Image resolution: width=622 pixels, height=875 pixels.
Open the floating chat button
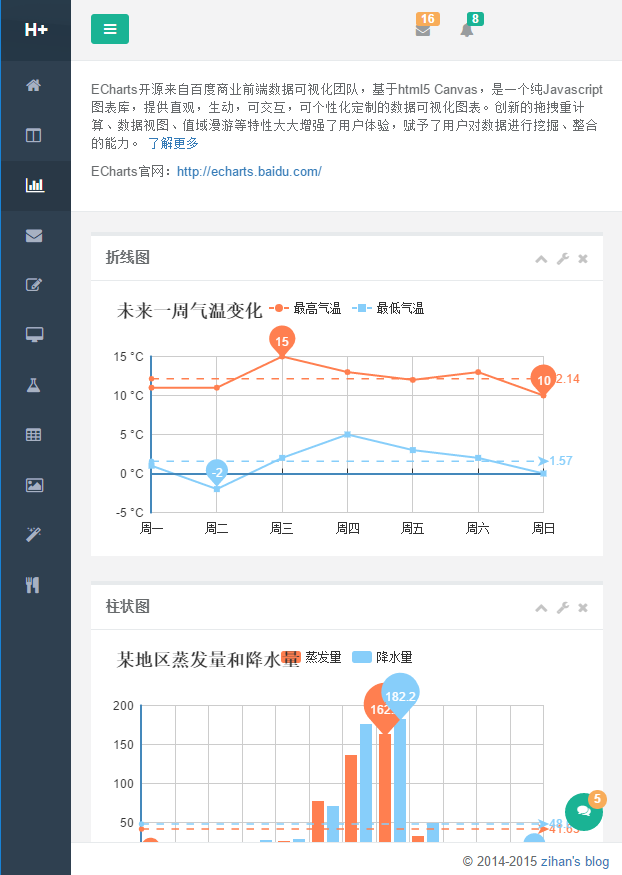pos(583,811)
